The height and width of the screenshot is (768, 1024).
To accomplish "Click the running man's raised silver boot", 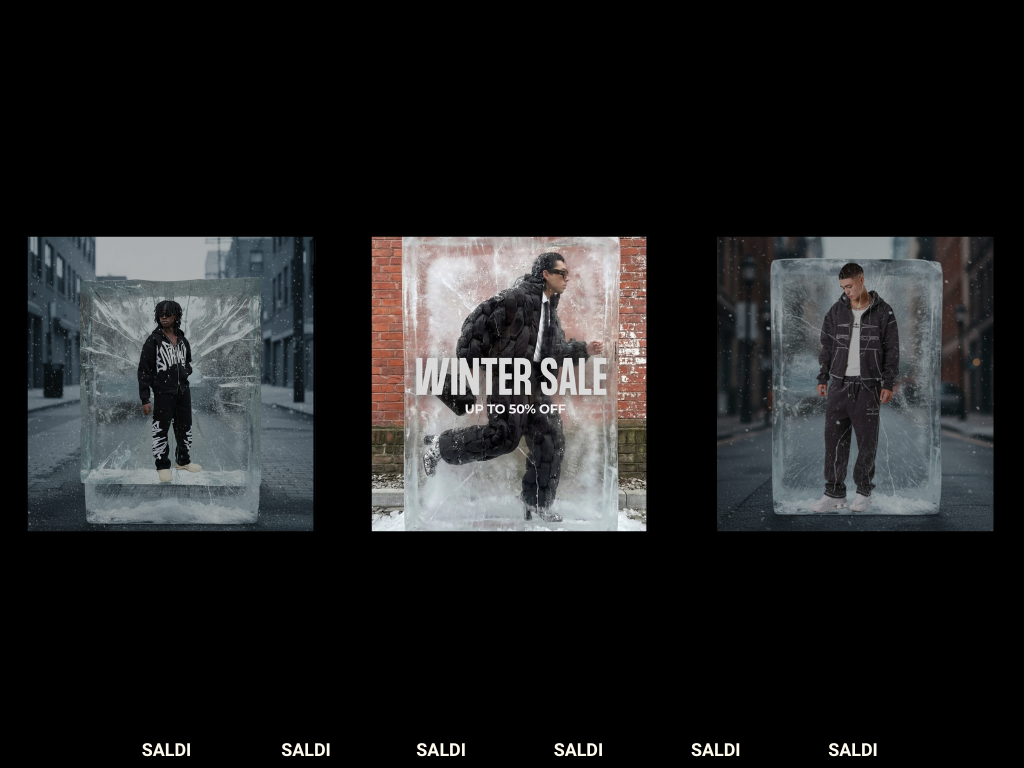I will (431, 455).
